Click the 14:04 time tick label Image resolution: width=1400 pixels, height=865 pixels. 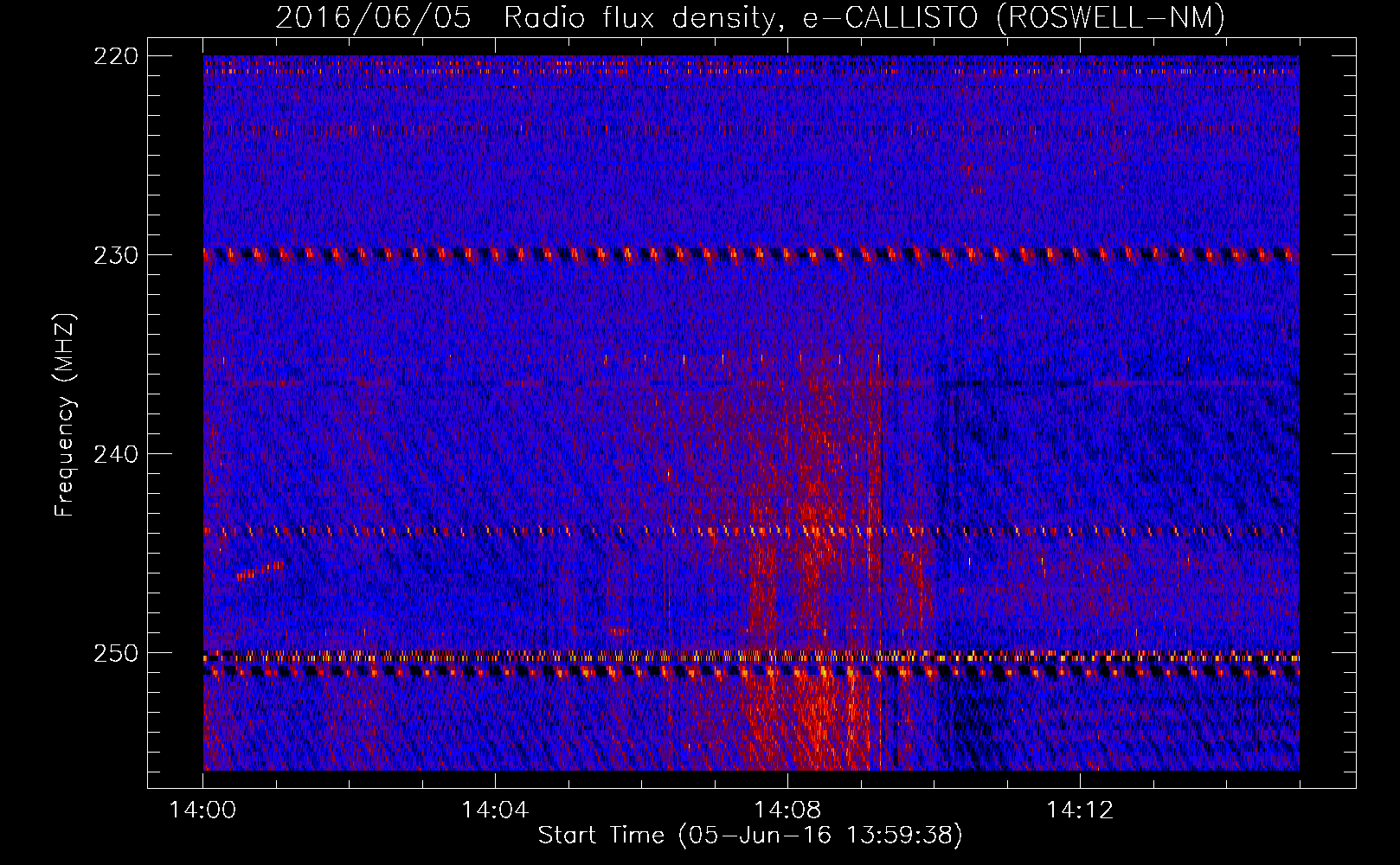click(x=495, y=811)
